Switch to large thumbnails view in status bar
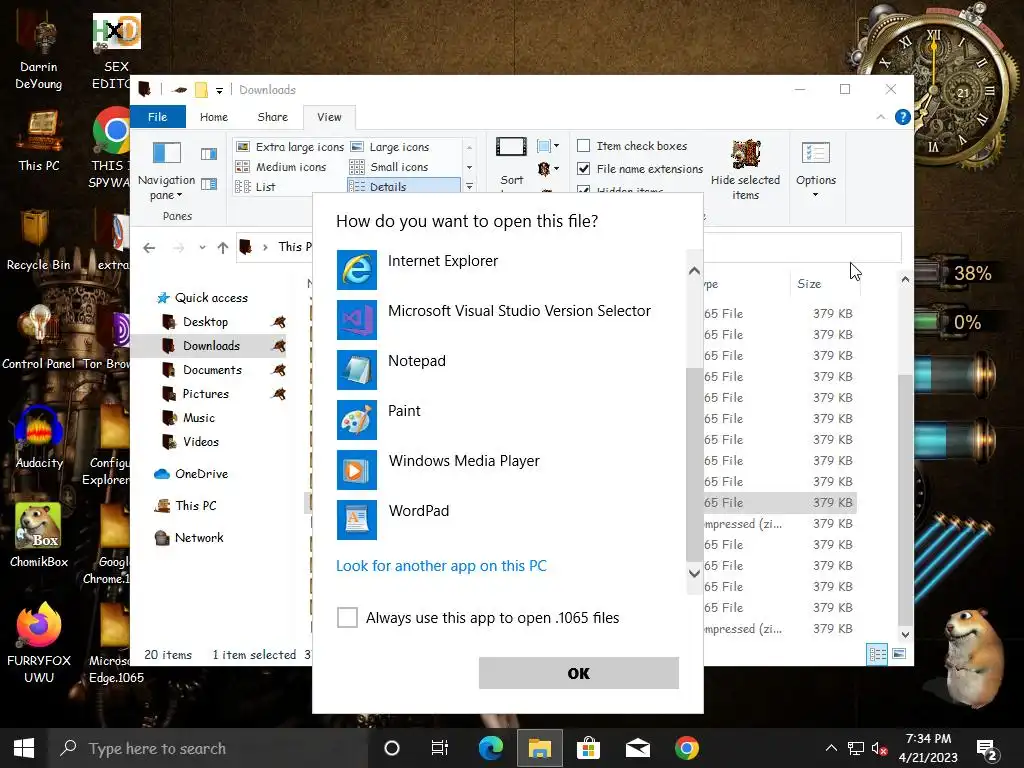The width and height of the screenshot is (1024, 768). pos(899,654)
